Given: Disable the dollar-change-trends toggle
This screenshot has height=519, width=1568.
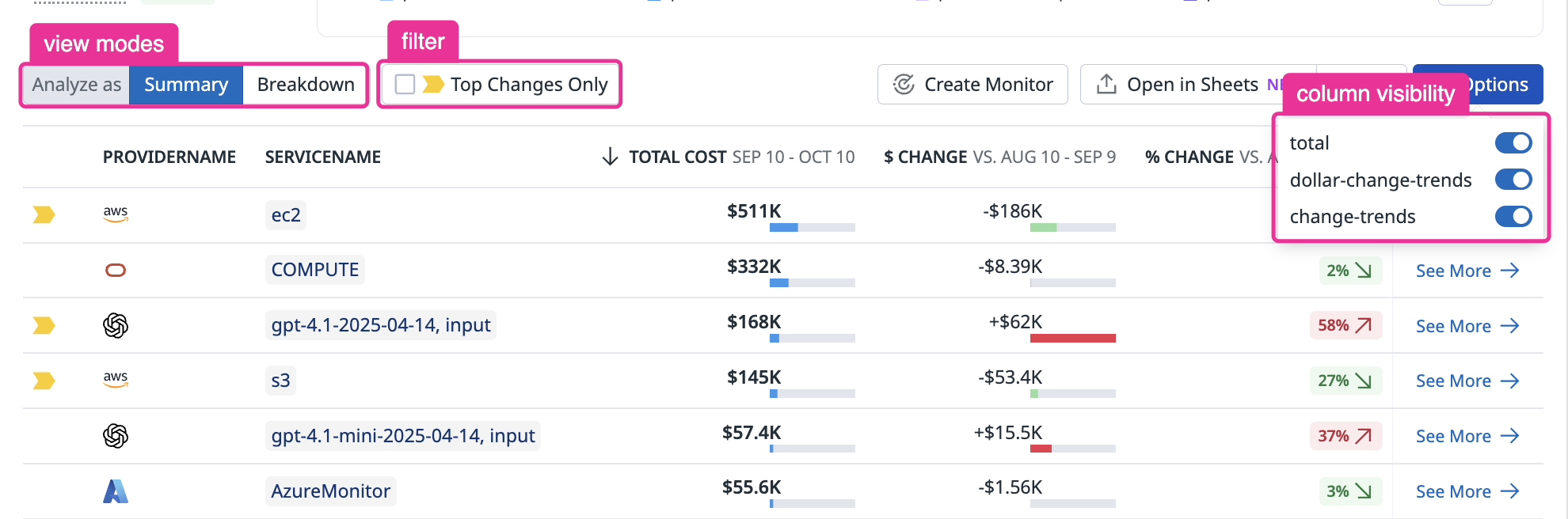Looking at the screenshot, I should (1513, 180).
